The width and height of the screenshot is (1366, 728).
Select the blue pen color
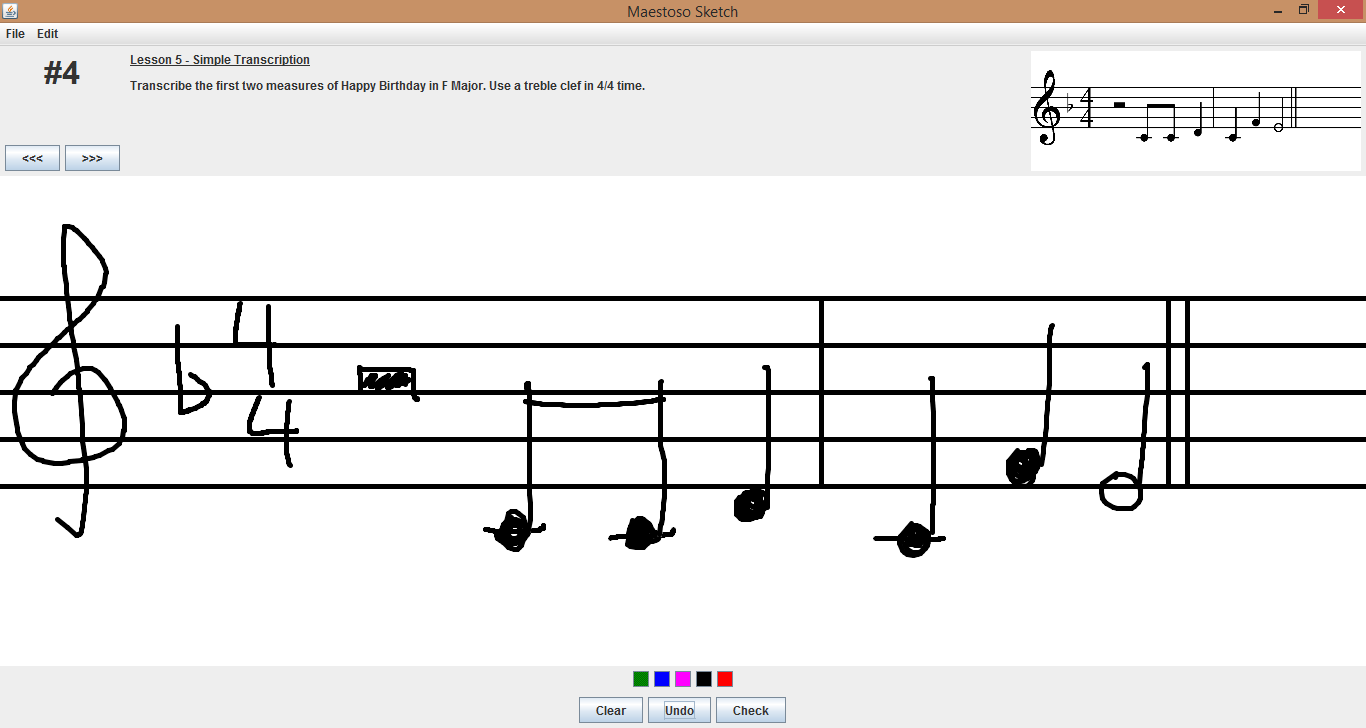point(662,679)
